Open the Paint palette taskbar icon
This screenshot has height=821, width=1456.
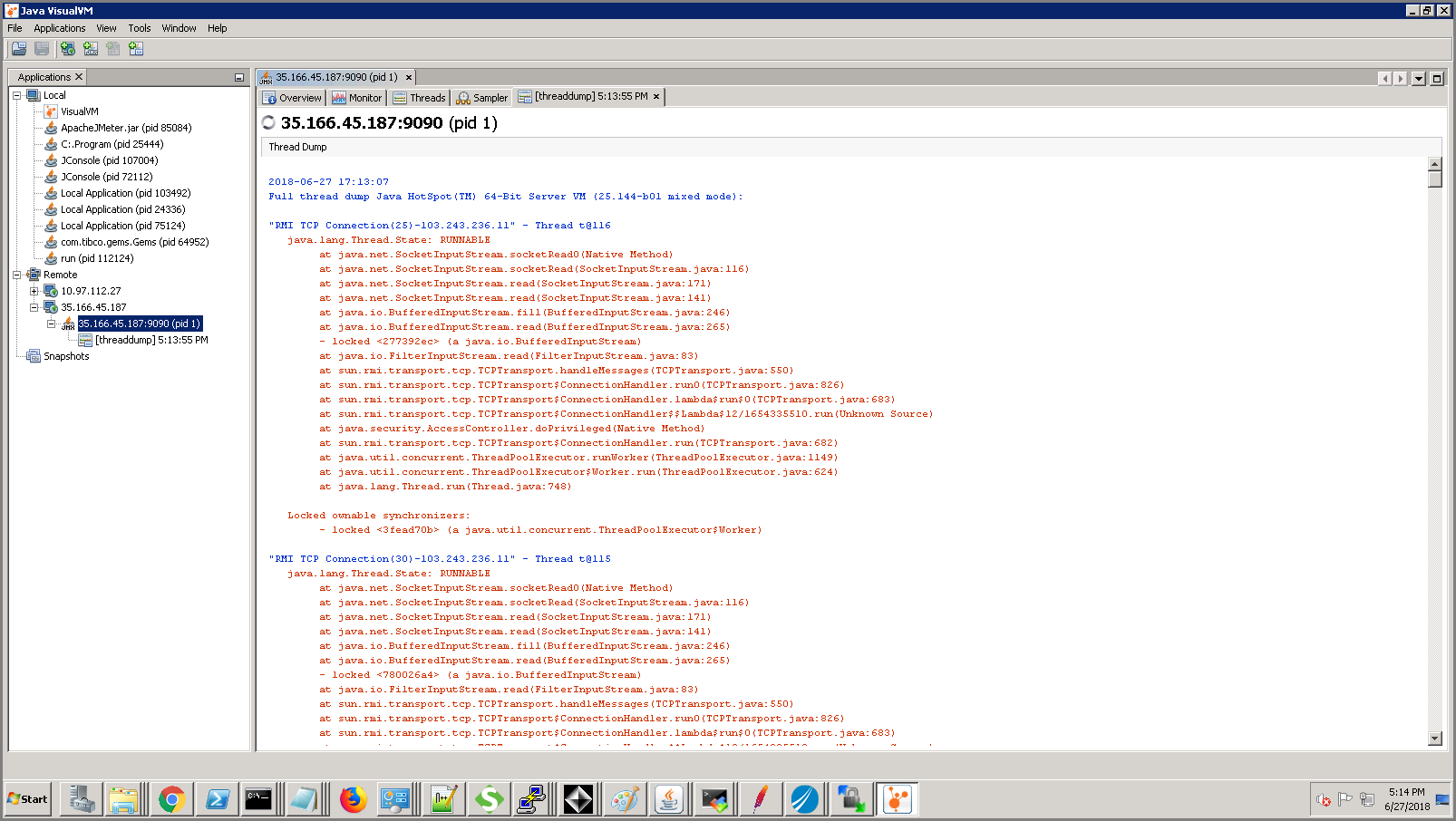click(624, 799)
